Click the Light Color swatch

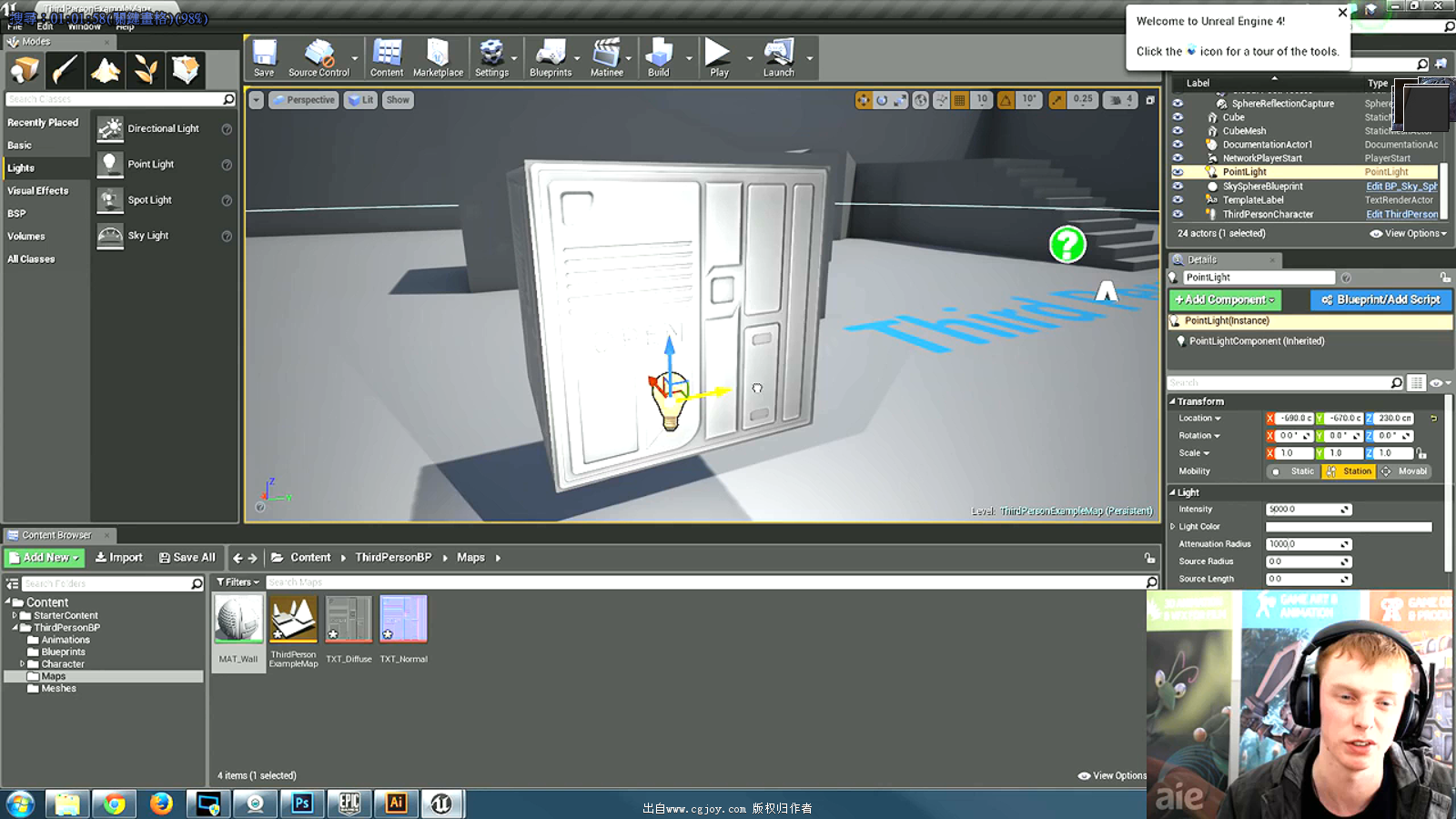(x=1349, y=527)
